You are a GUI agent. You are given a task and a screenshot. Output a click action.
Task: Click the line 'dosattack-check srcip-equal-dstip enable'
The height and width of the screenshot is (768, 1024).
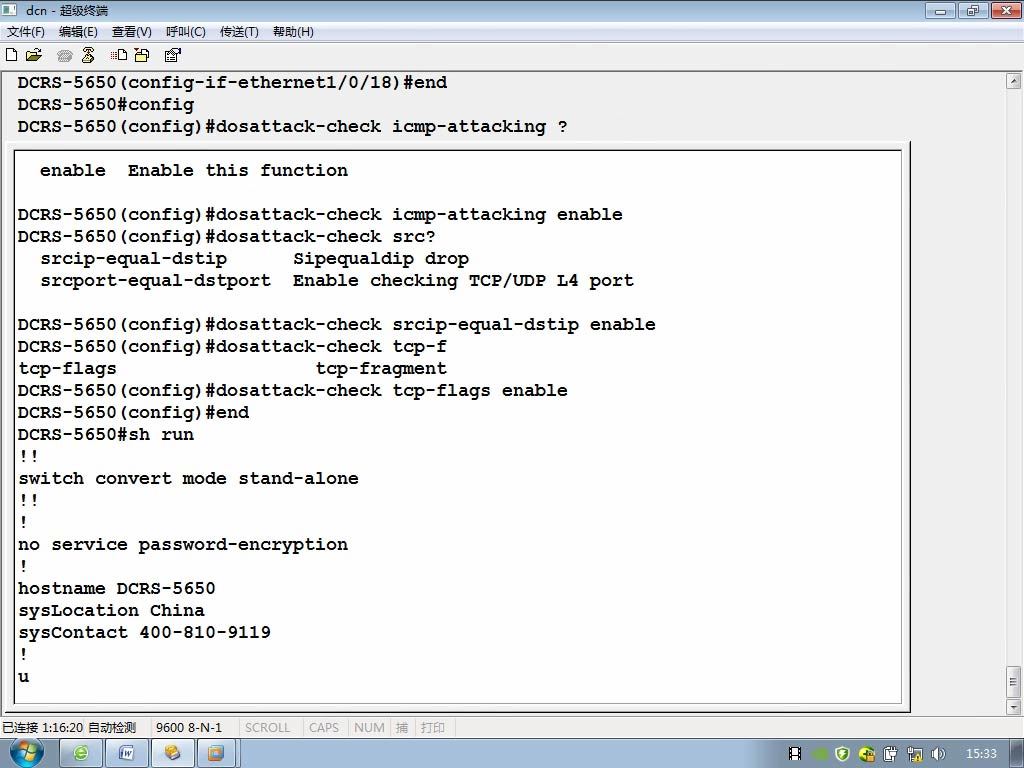[336, 325]
